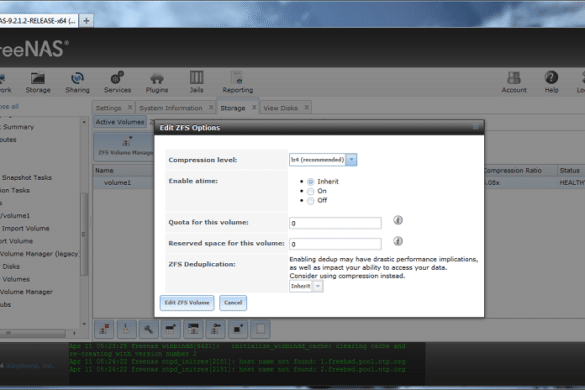This screenshot has width=585, height=390.
Task: Click the Compression Ratio column header
Action: pyautogui.click(x=513, y=170)
